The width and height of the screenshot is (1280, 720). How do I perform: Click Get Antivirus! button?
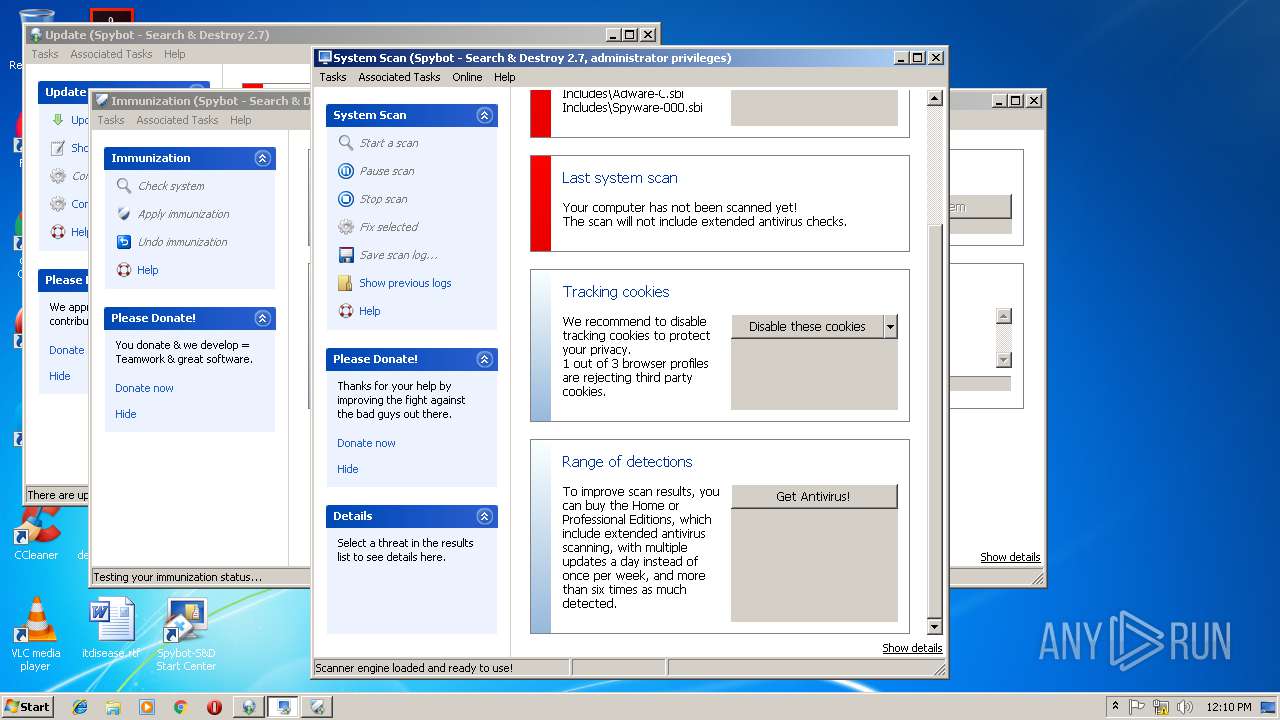click(x=814, y=496)
